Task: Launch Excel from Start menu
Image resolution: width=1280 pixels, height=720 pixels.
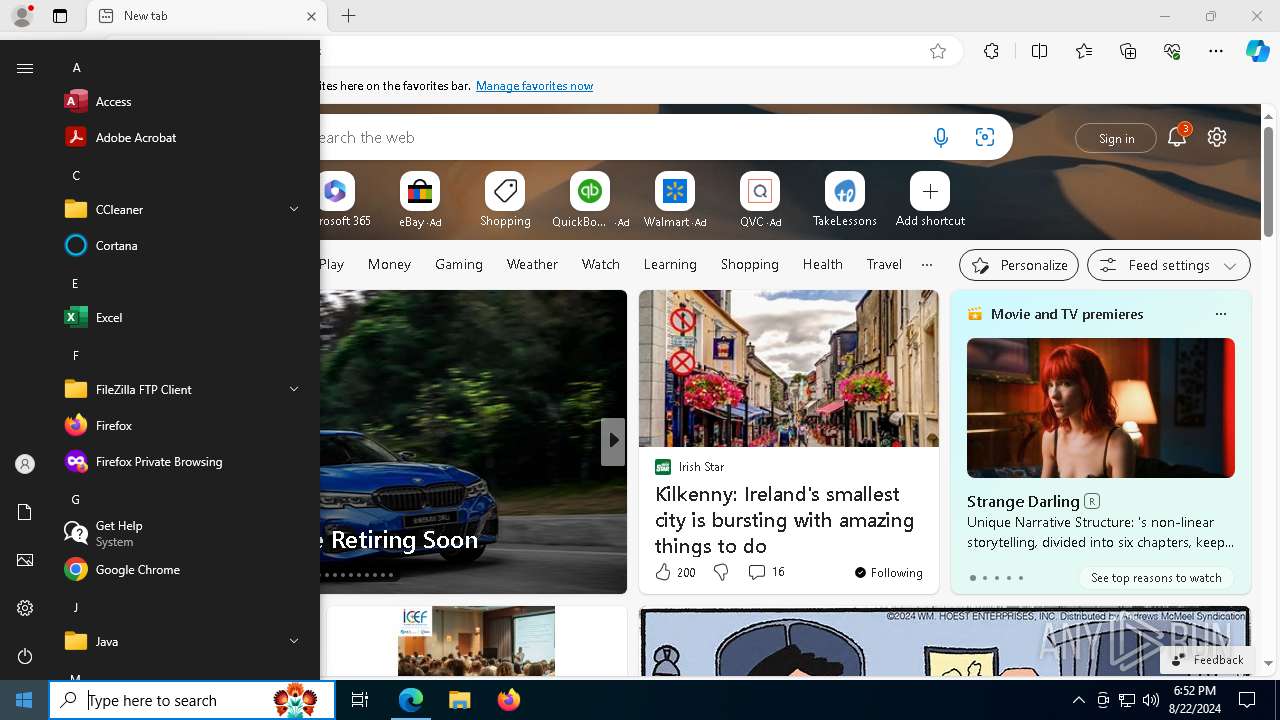Action: pyautogui.click(x=180, y=317)
